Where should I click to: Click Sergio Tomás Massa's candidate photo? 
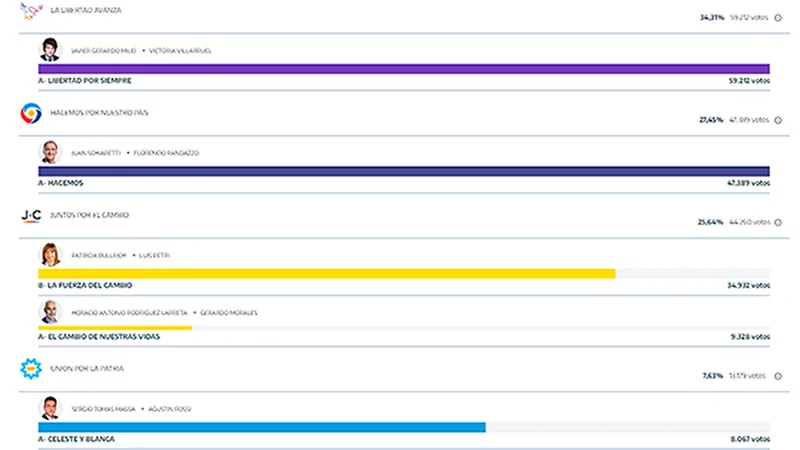(x=49, y=408)
